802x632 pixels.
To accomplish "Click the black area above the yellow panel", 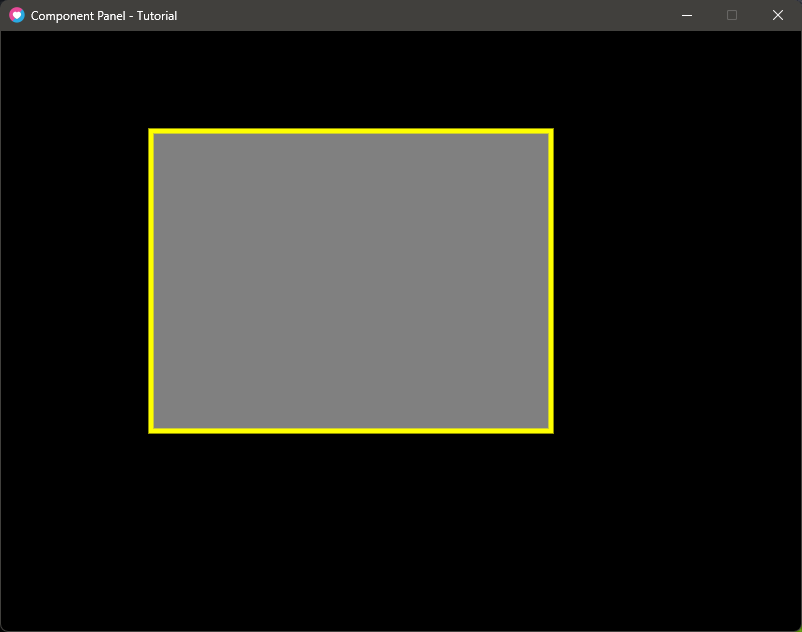I will 350,80.
